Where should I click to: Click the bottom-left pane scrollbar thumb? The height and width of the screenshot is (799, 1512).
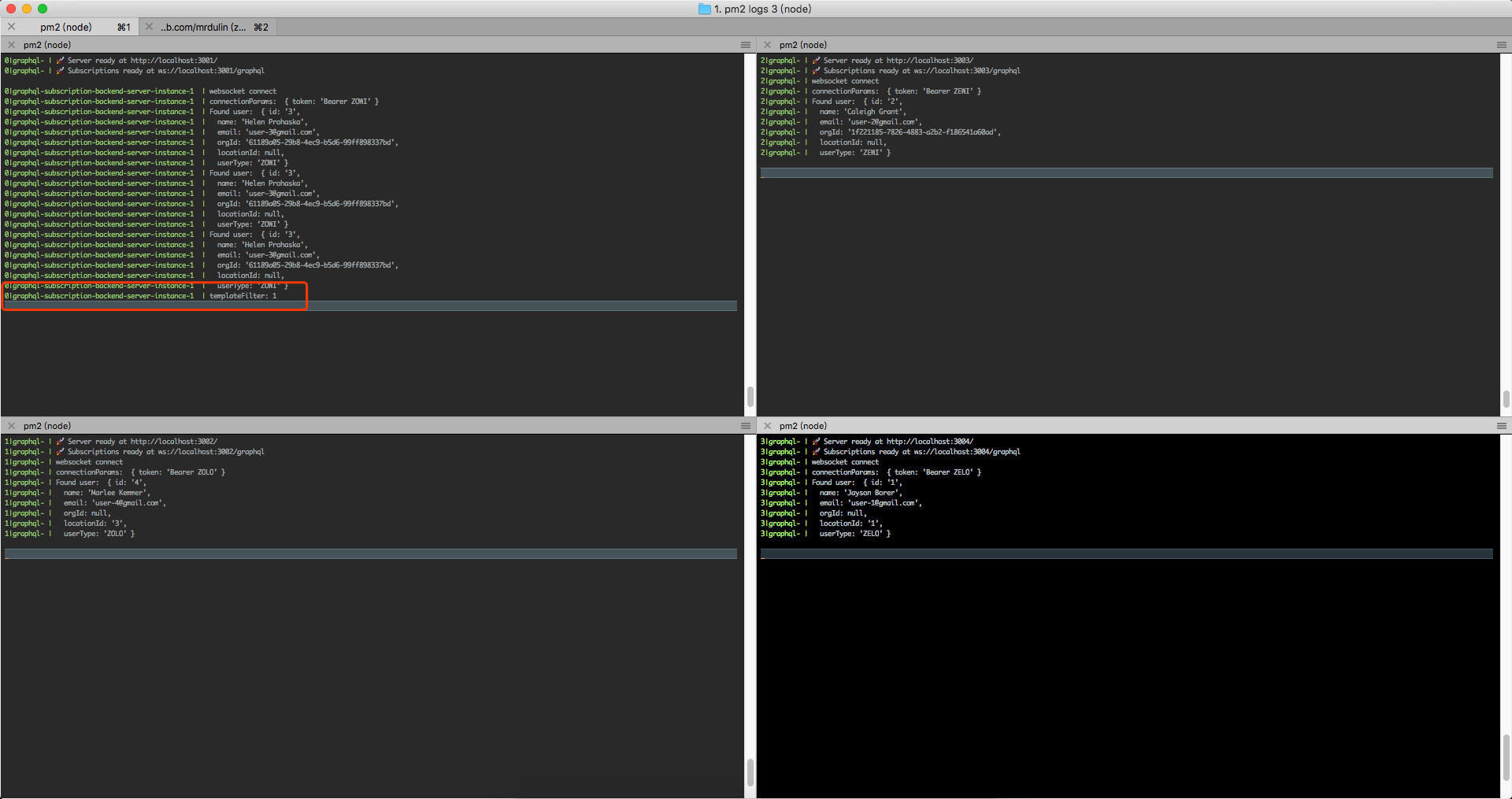click(x=750, y=773)
